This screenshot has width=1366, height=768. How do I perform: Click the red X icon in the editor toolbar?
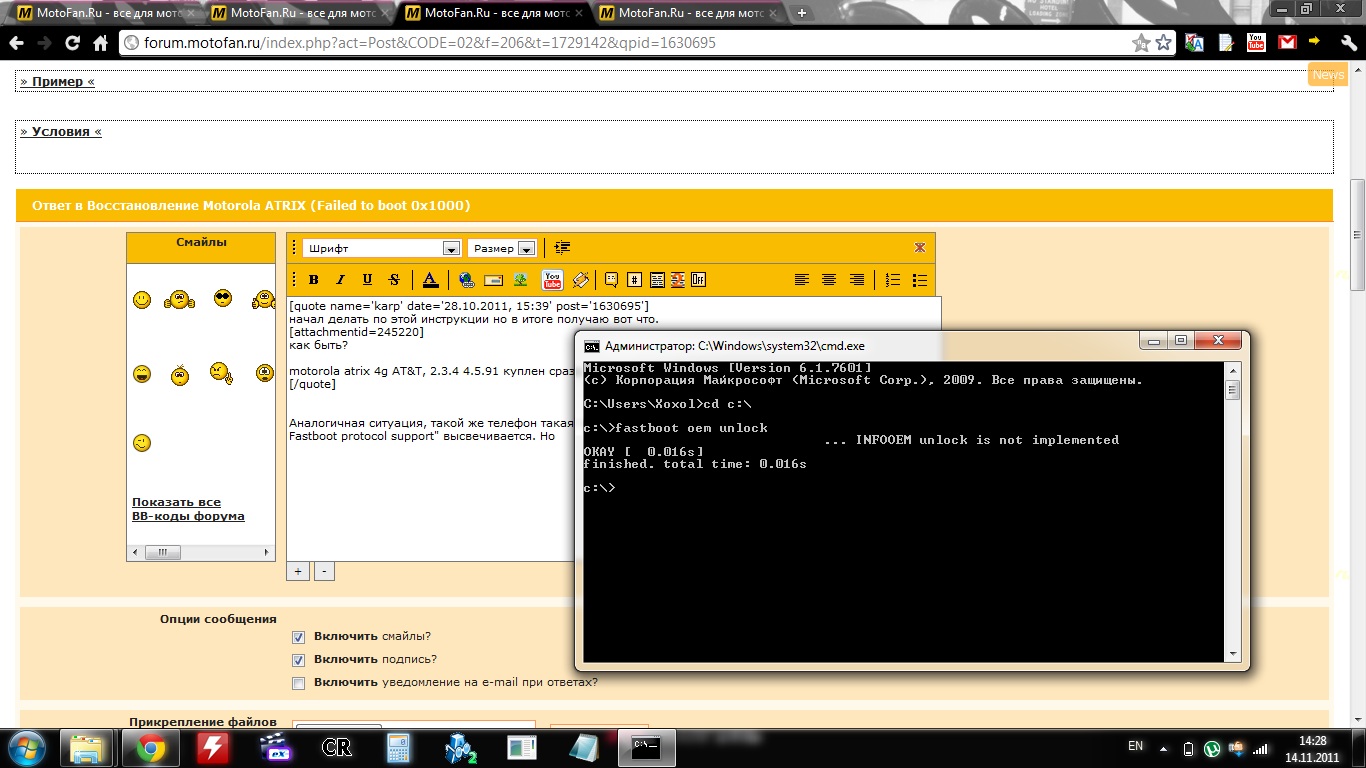(x=920, y=248)
